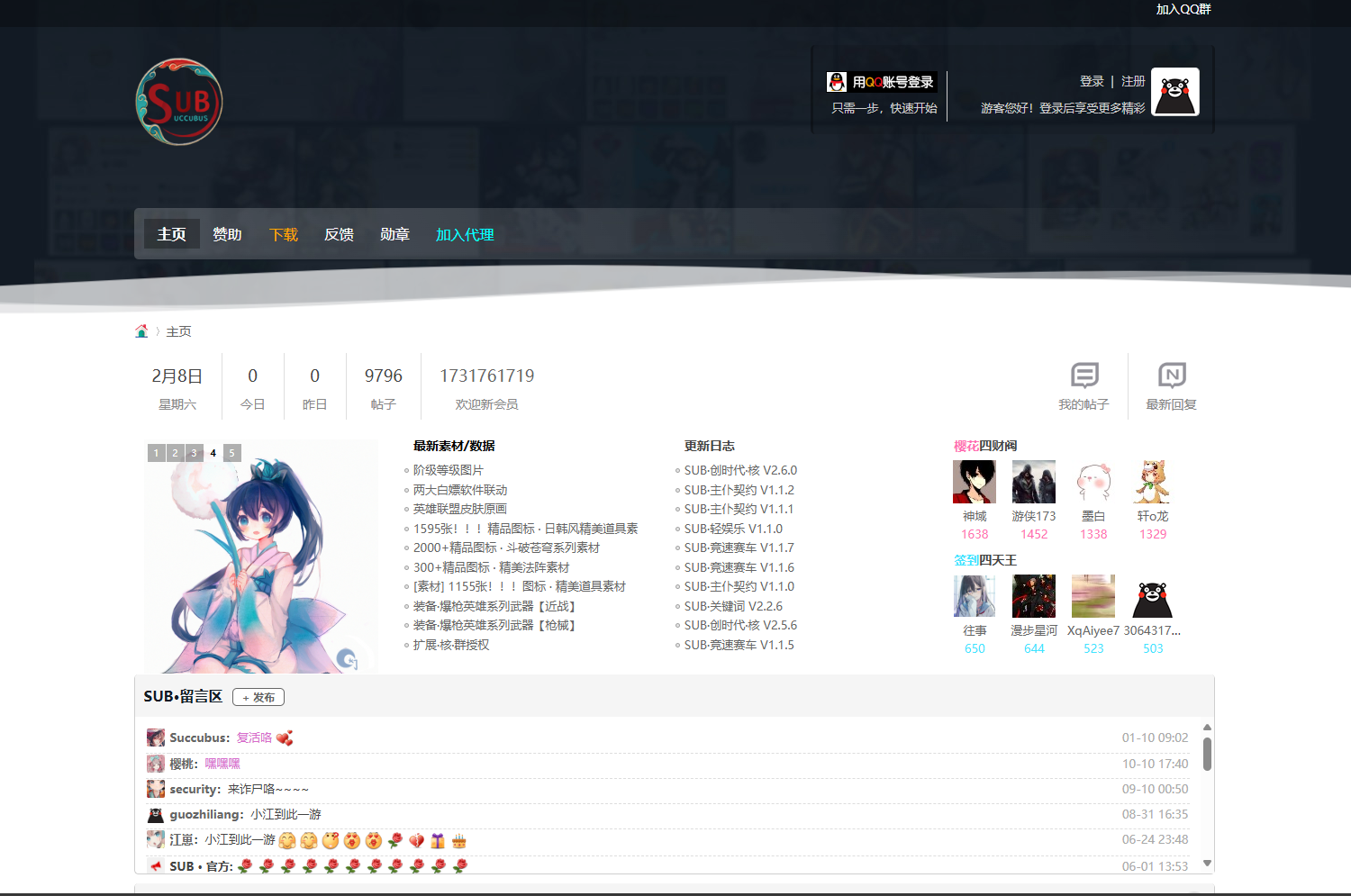Select slide 1 in the banner pager
Image resolution: width=1351 pixels, height=896 pixels.
click(156, 453)
